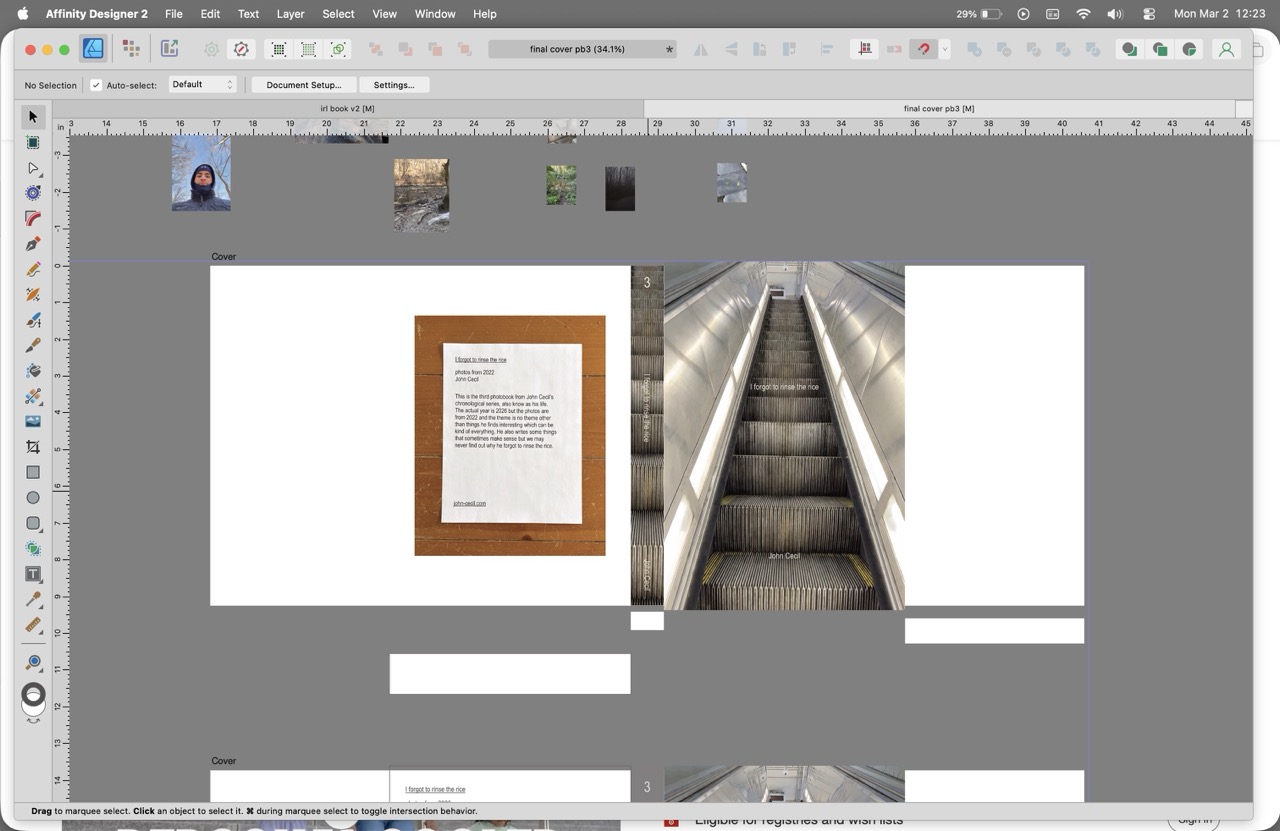Click the Document Setup button
This screenshot has width=1280, height=831.
pyautogui.click(x=304, y=85)
